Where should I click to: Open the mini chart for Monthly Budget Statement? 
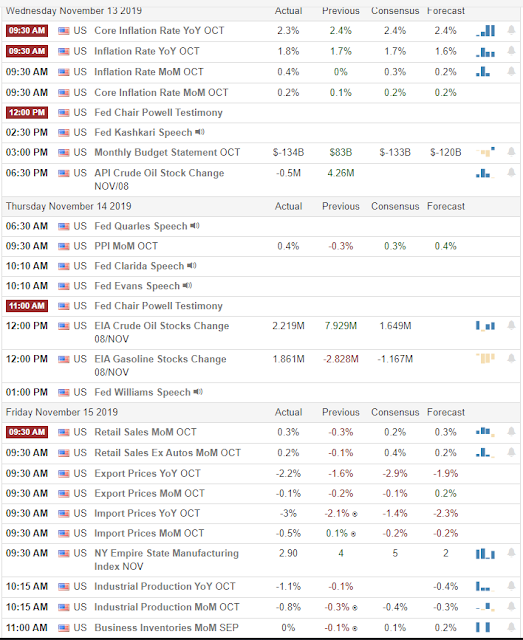coord(485,152)
